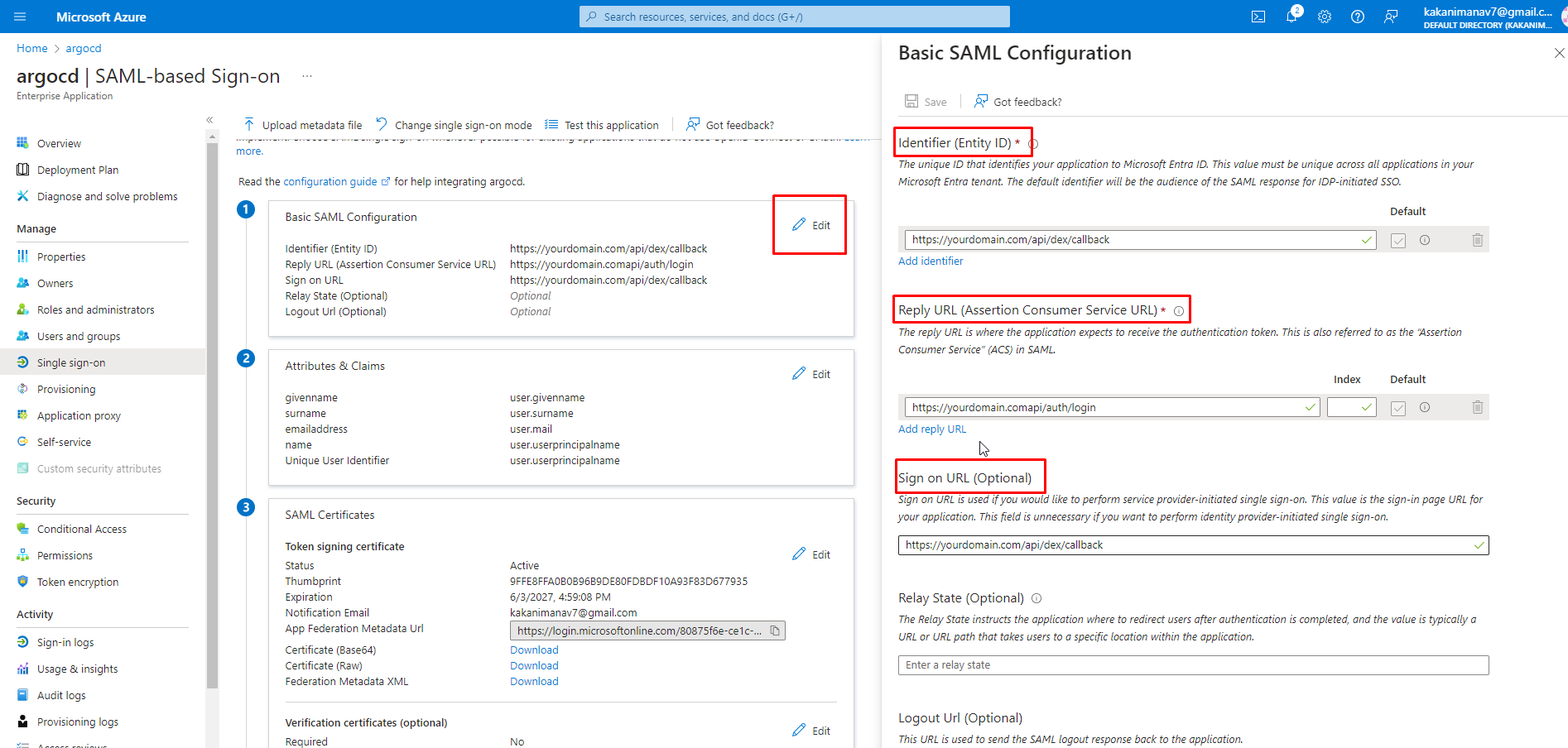This screenshot has width=1568, height=748.
Task: Open the notifications bell
Action: [x=1291, y=17]
